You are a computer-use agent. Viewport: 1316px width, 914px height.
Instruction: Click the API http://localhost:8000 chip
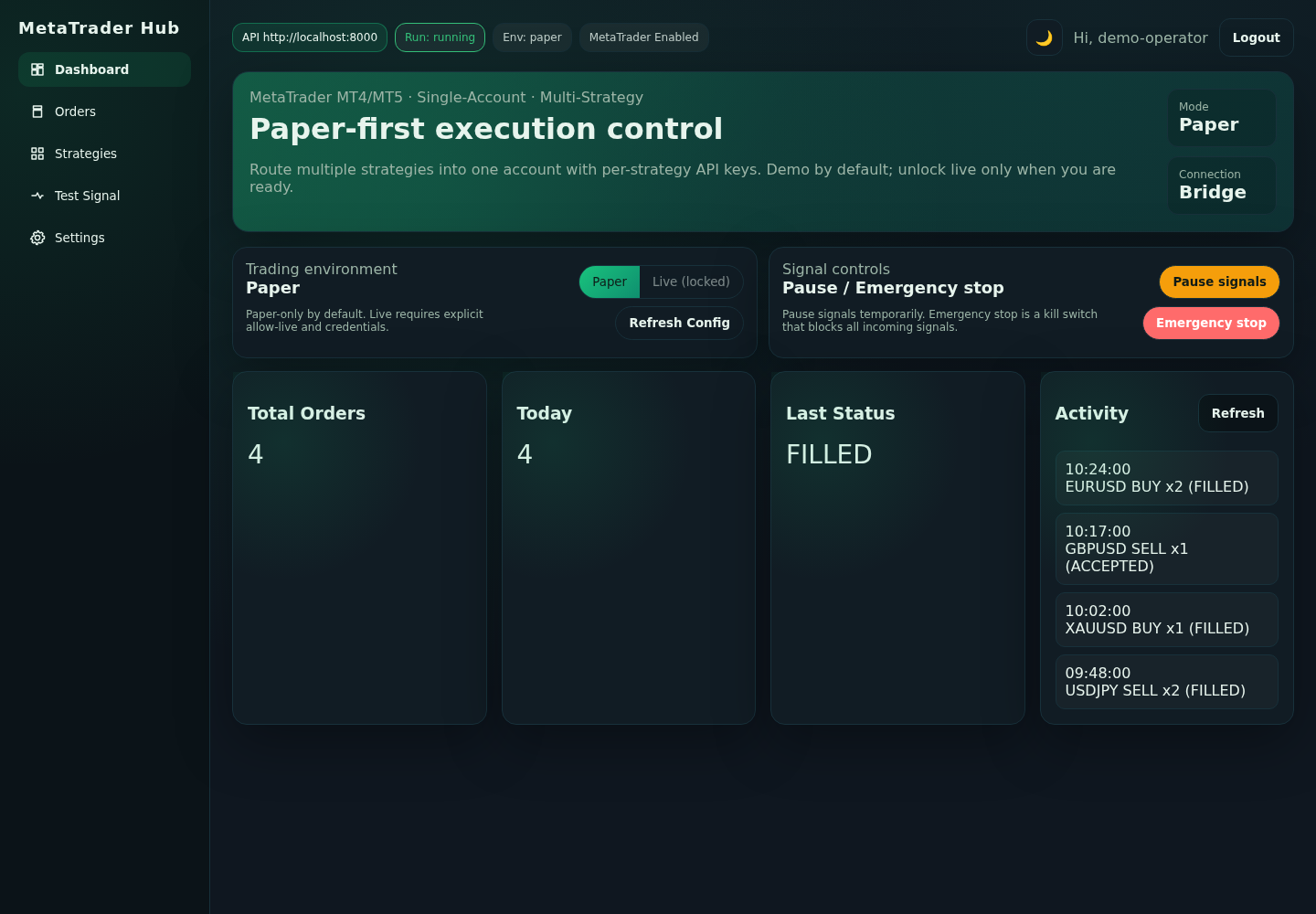(310, 37)
